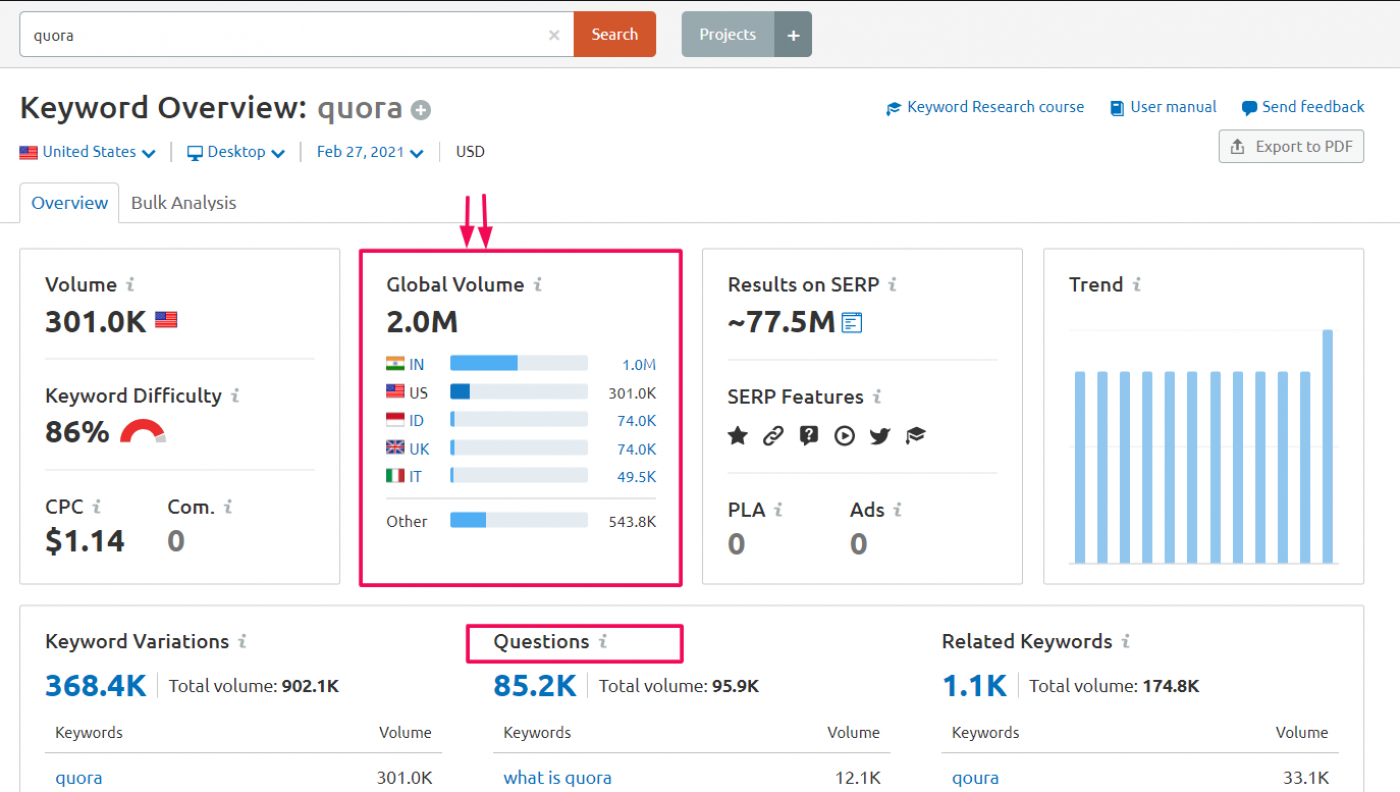View the SERP snapshot icon beside ~77.5M
Image resolution: width=1400 pixels, height=792 pixels.
point(852,322)
